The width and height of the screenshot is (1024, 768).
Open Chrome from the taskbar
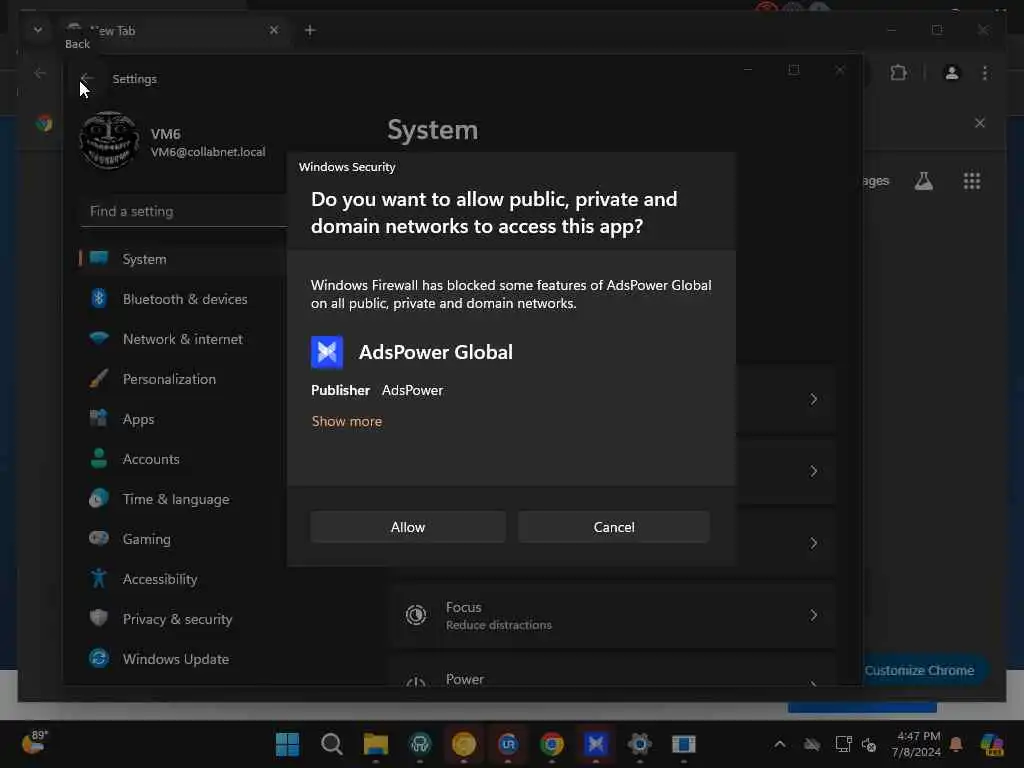pos(552,744)
